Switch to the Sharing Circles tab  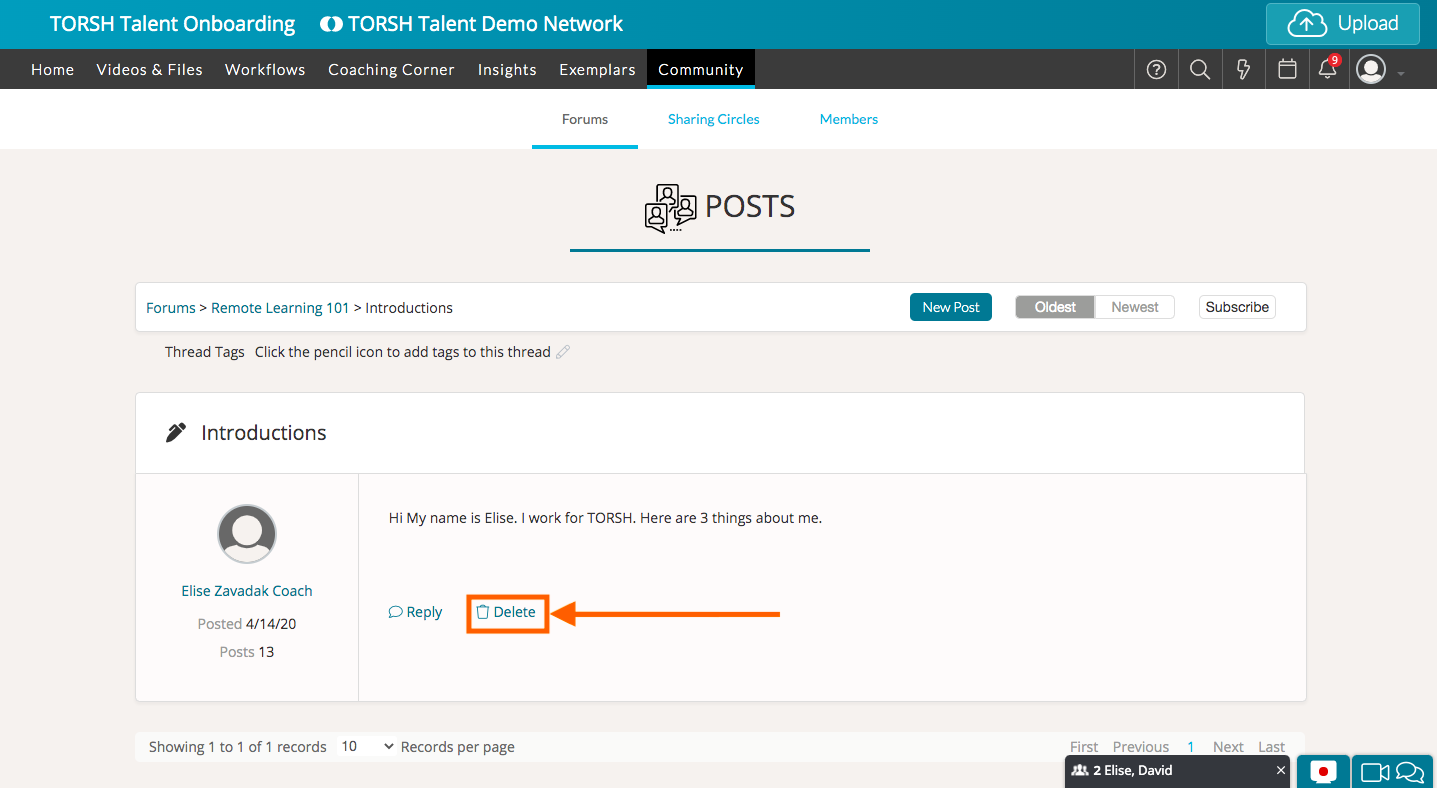[713, 119]
